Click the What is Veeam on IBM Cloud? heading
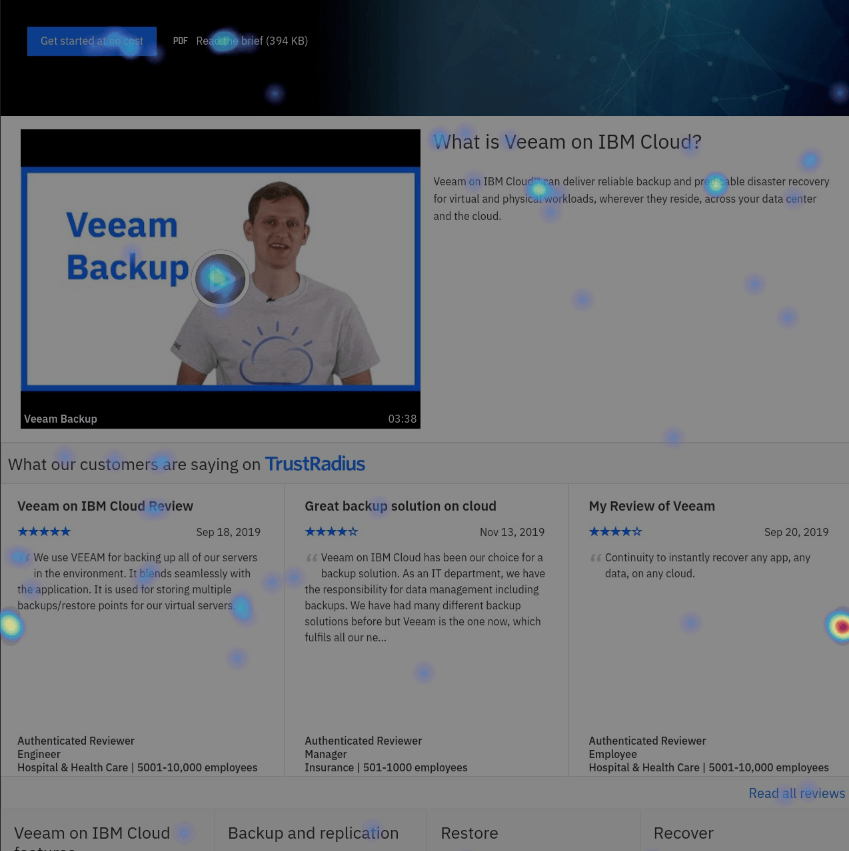Image resolution: width=849 pixels, height=851 pixels. [567, 142]
